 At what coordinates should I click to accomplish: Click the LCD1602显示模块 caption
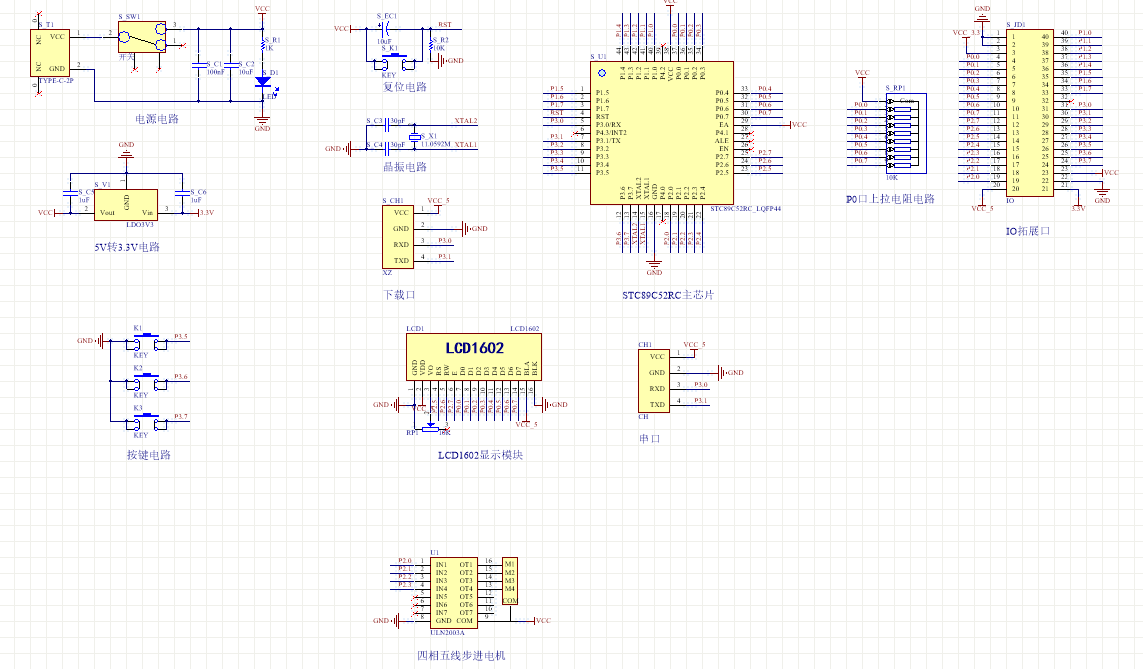pyautogui.click(x=480, y=455)
